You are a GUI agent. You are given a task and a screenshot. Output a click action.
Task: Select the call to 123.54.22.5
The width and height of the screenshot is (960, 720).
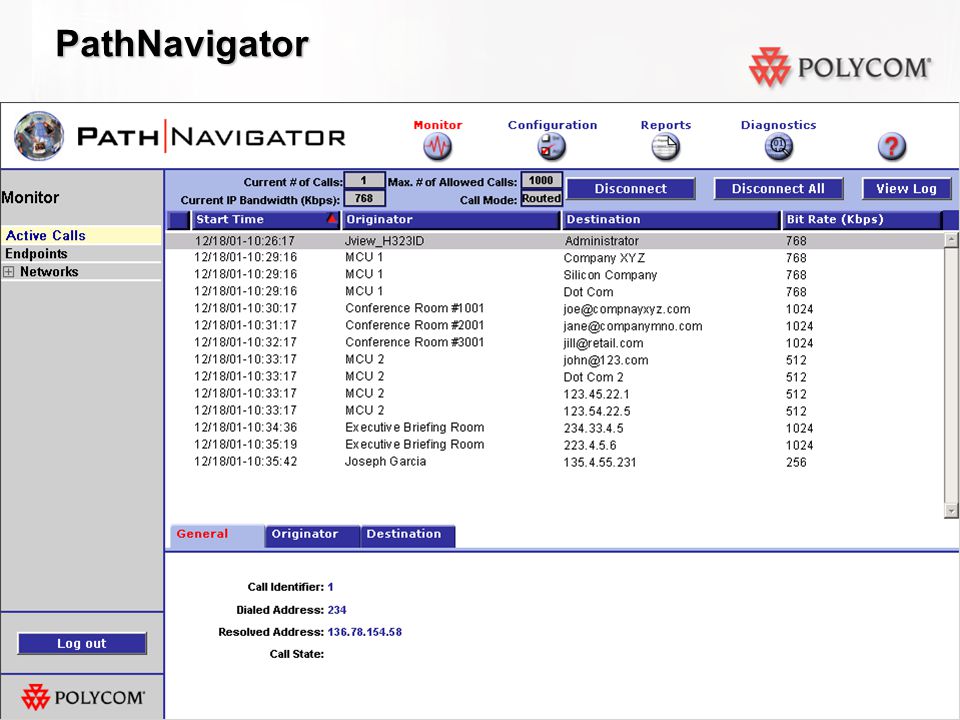coord(555,411)
